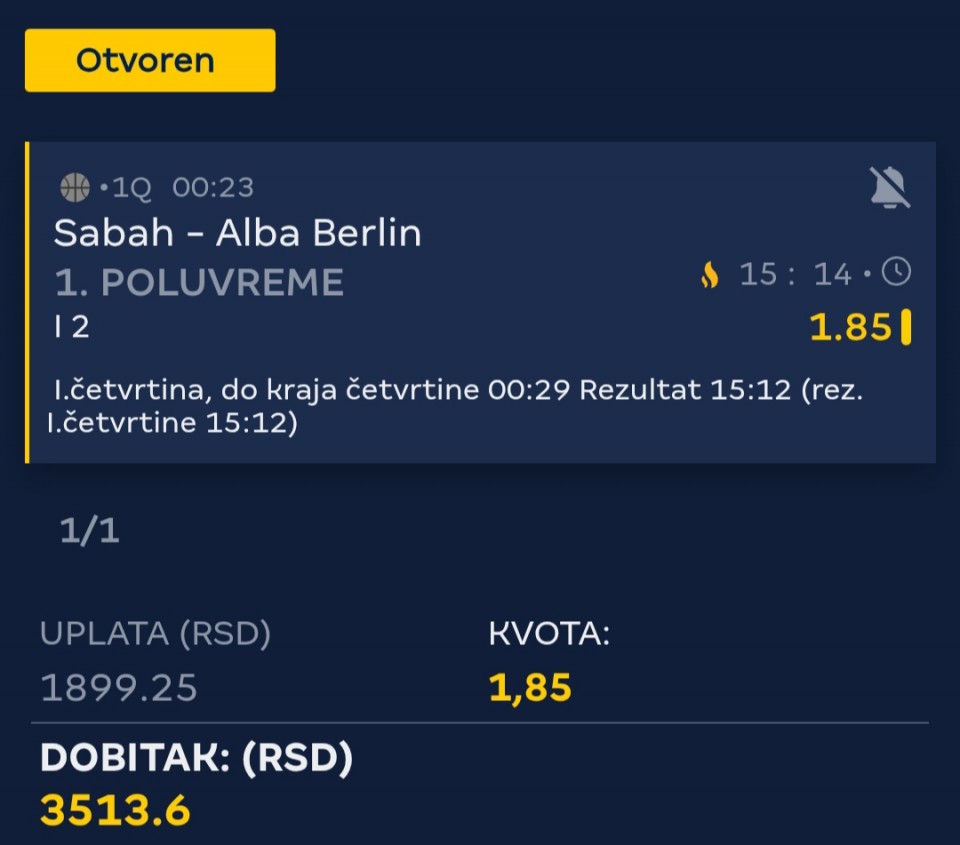Image resolution: width=960 pixels, height=845 pixels.
Task: Click the I 2 bet selection
Action: pos(72,327)
